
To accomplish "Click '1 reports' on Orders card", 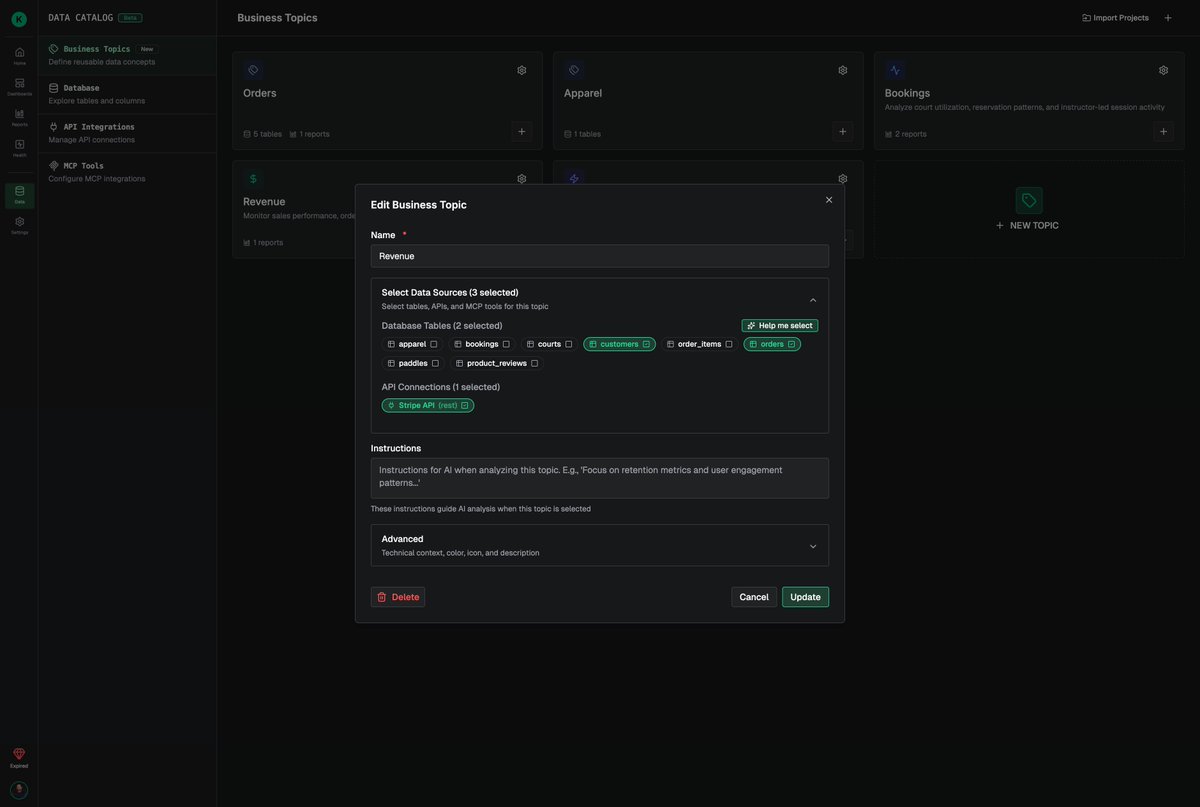I will 309,134.
